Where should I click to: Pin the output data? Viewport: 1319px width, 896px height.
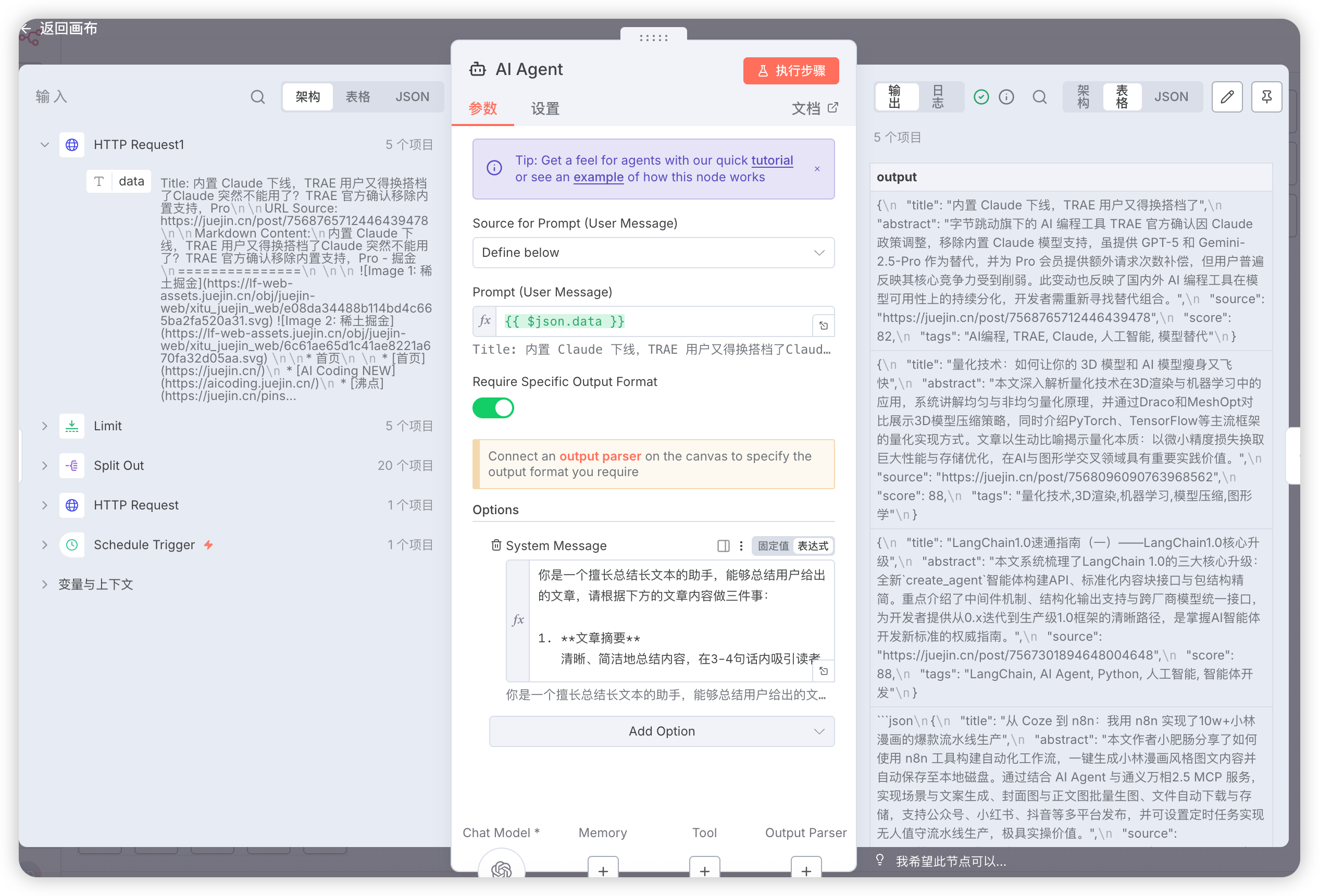1267,97
